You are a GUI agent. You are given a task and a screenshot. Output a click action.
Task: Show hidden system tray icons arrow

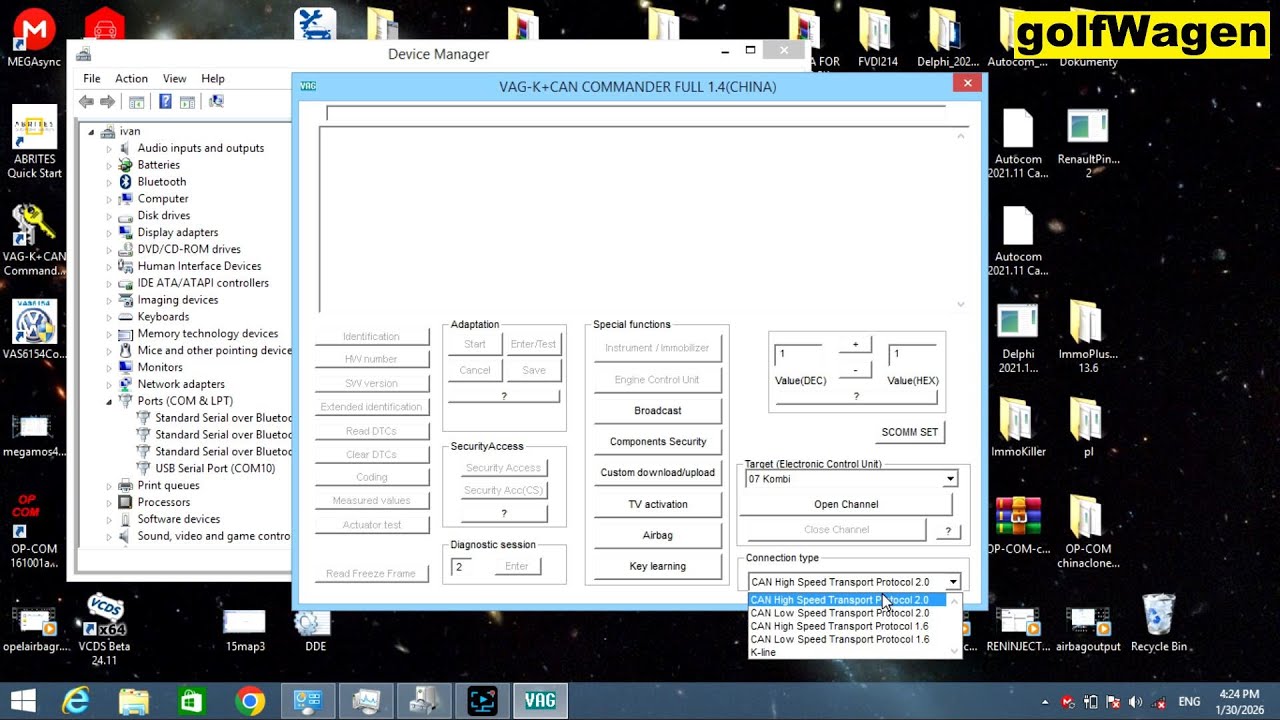pos(1045,701)
